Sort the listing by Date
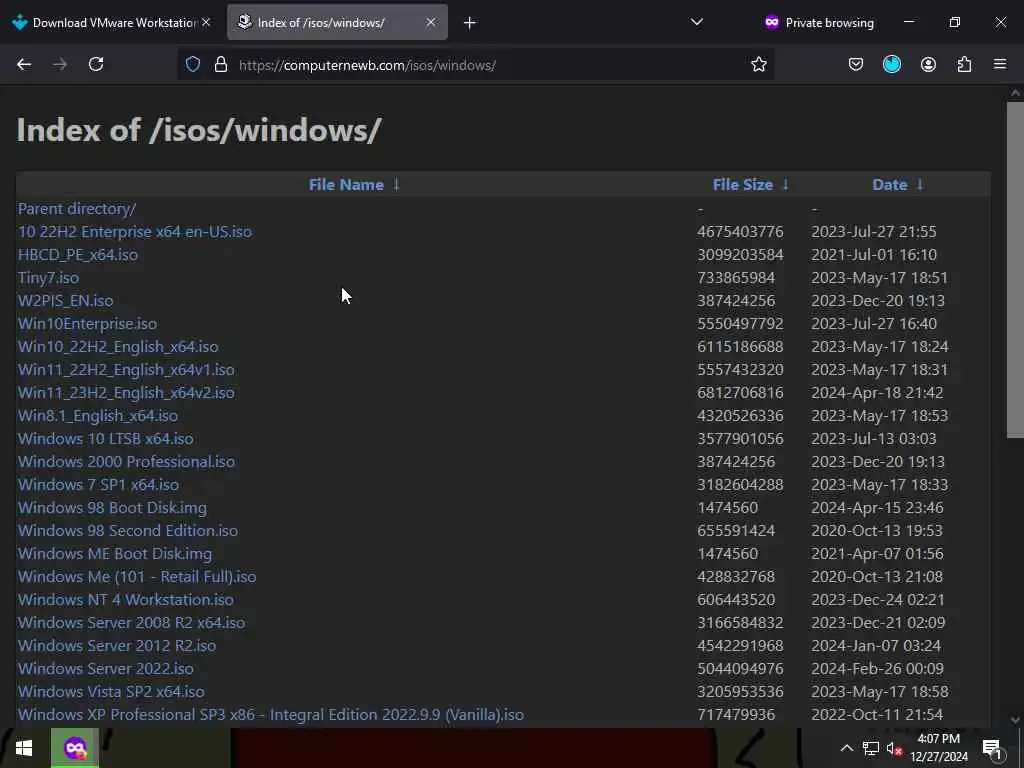The width and height of the screenshot is (1024, 768). (889, 185)
